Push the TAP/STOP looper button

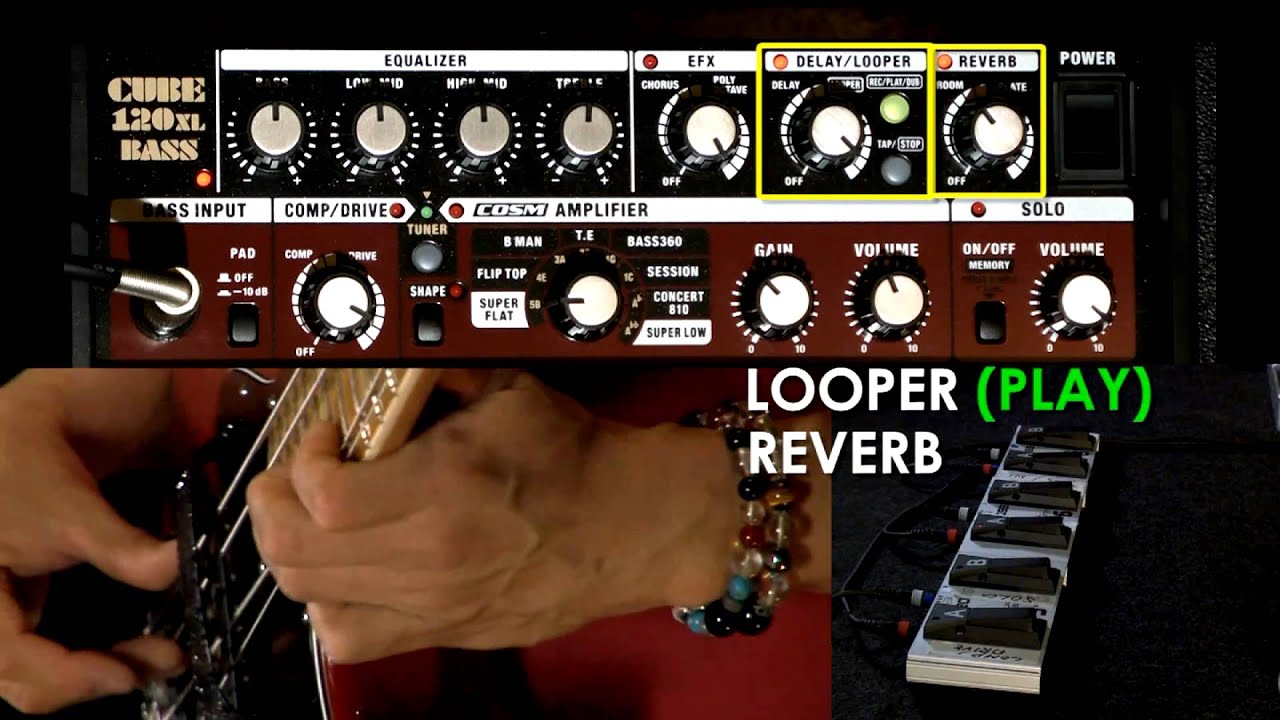pos(895,170)
